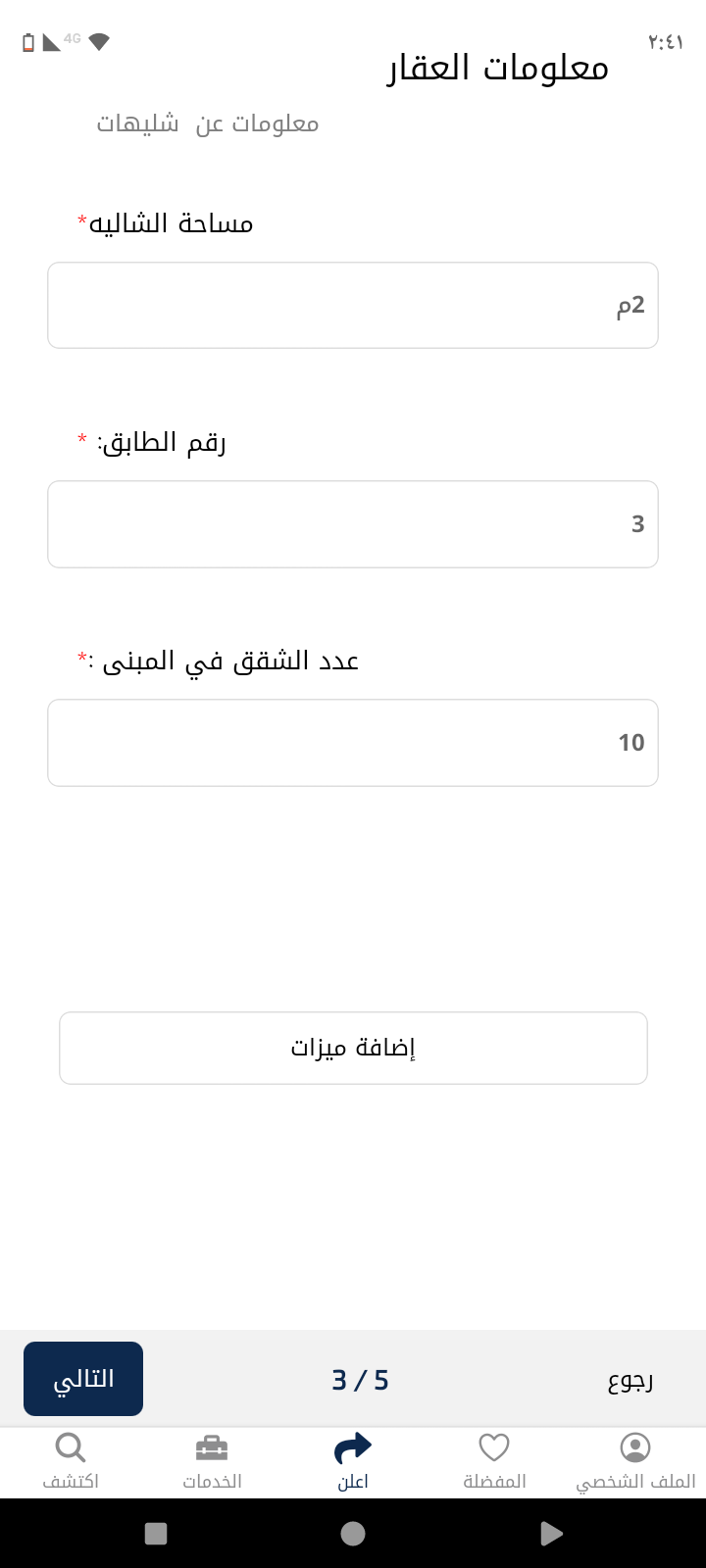Viewport: 706px width, 1568px height.
Task: Click the التالي next button
Action: coord(83,1379)
